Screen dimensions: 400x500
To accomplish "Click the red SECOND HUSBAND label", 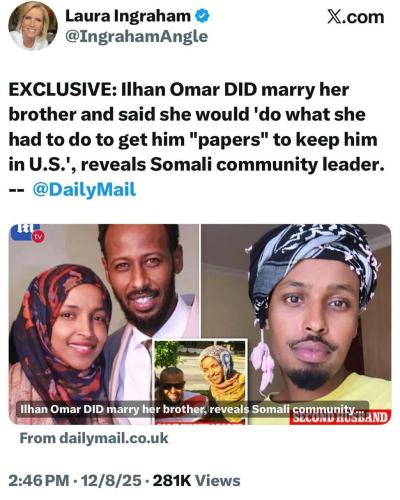I will click(x=339, y=418).
